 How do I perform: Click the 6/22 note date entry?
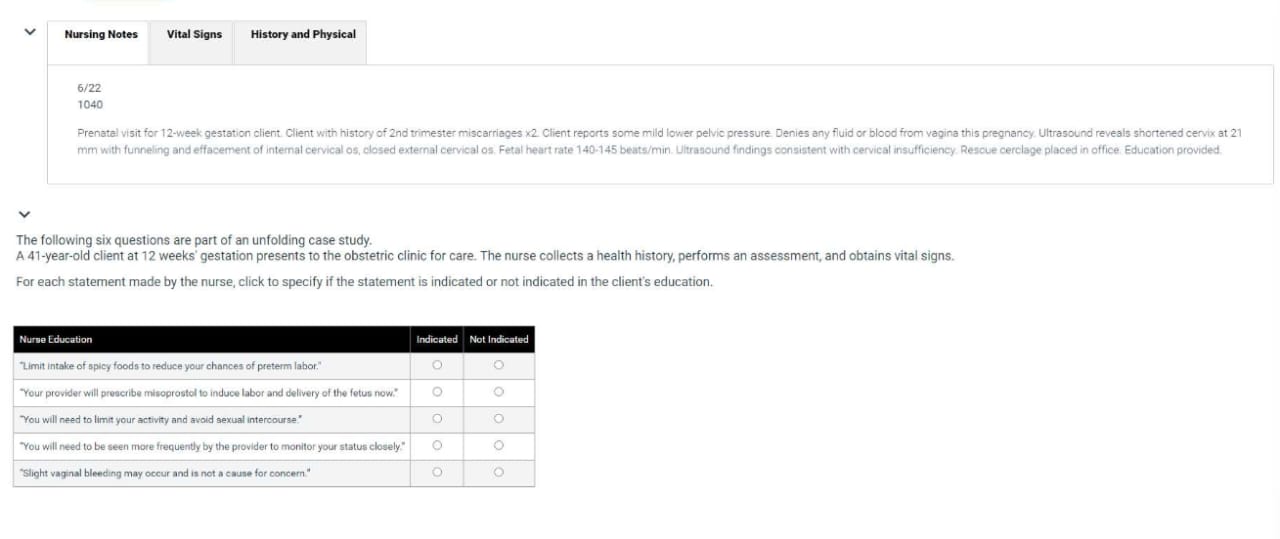tap(89, 88)
